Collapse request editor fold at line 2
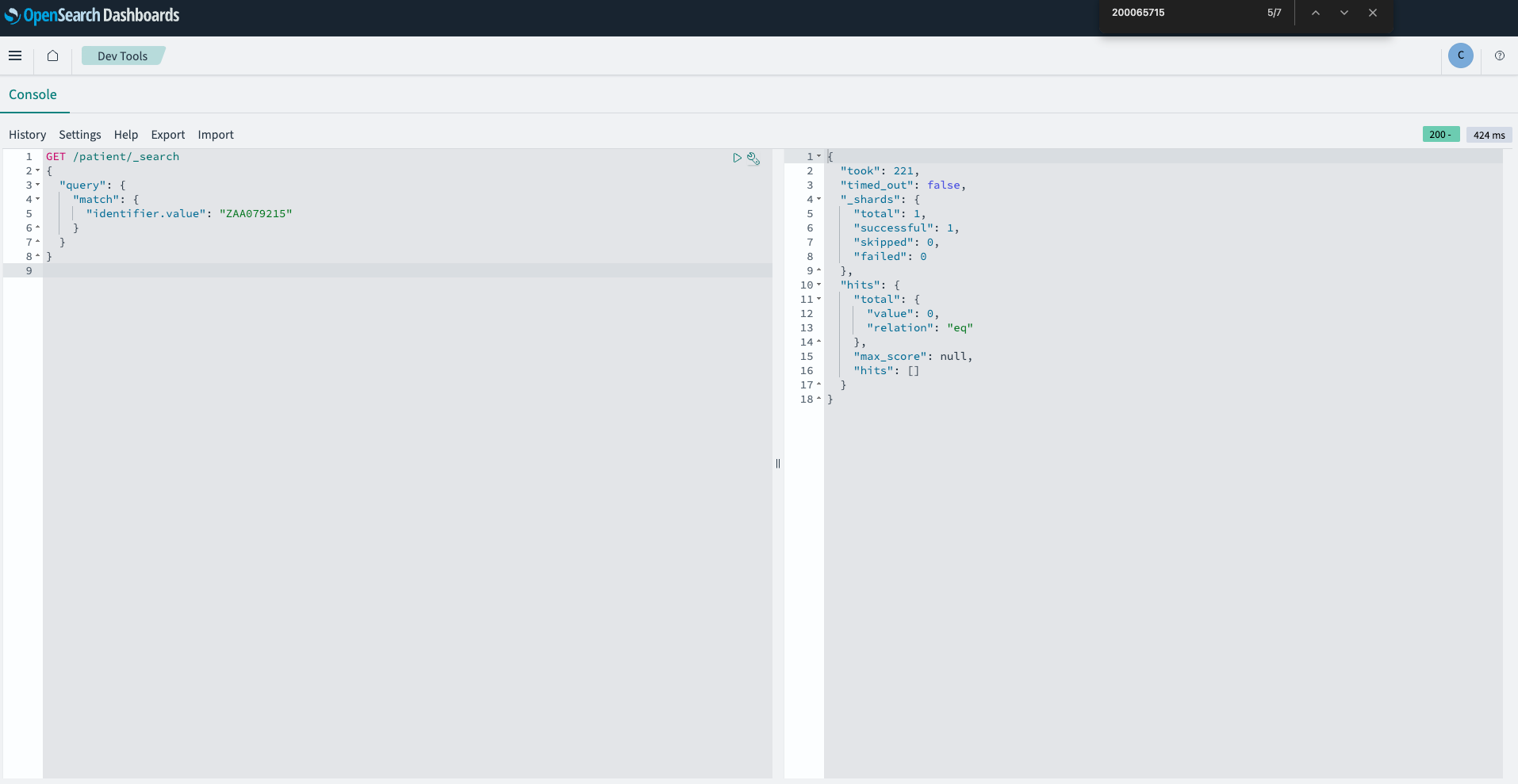This screenshot has height=784, width=1518. (37, 171)
